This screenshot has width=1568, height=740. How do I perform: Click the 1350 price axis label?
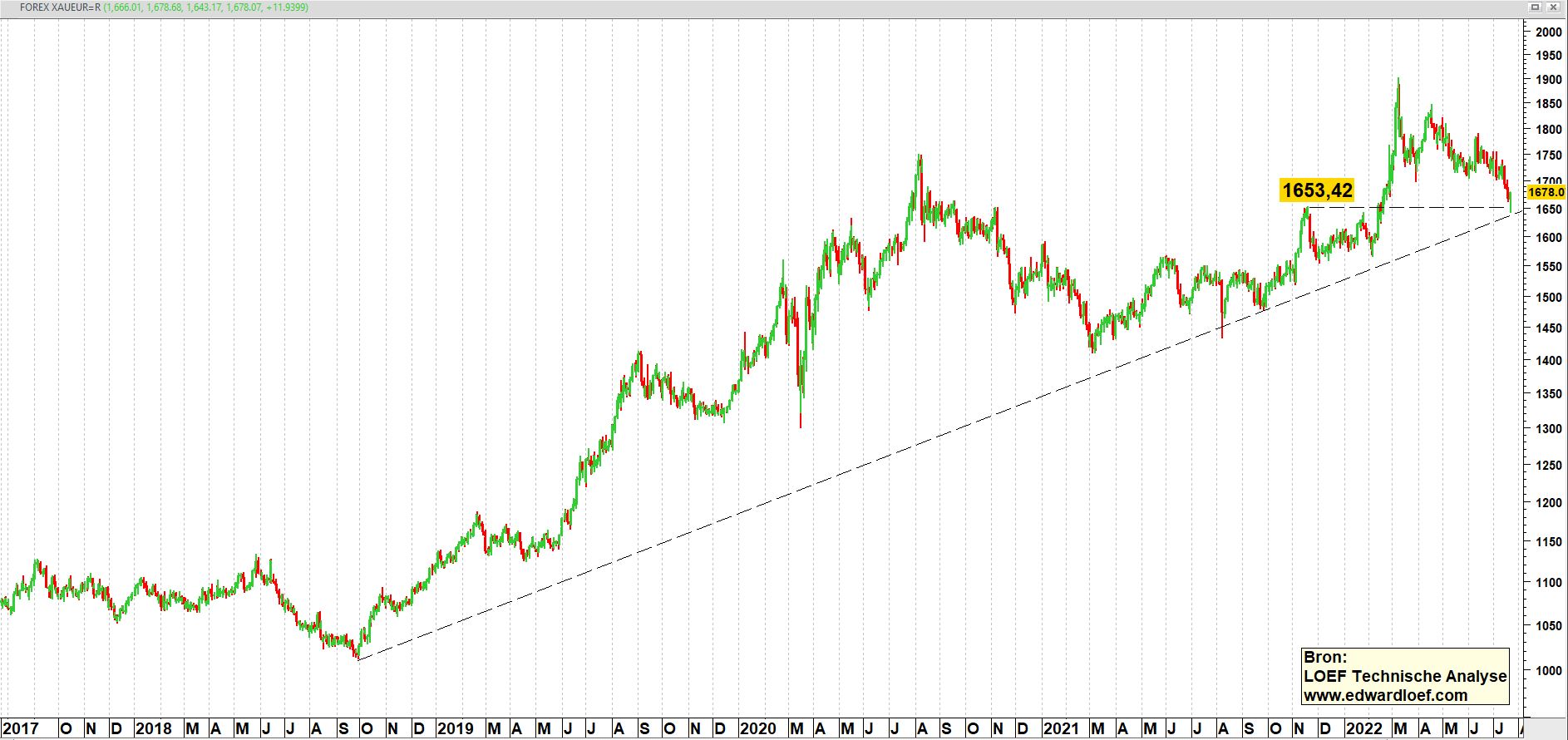(x=1549, y=393)
